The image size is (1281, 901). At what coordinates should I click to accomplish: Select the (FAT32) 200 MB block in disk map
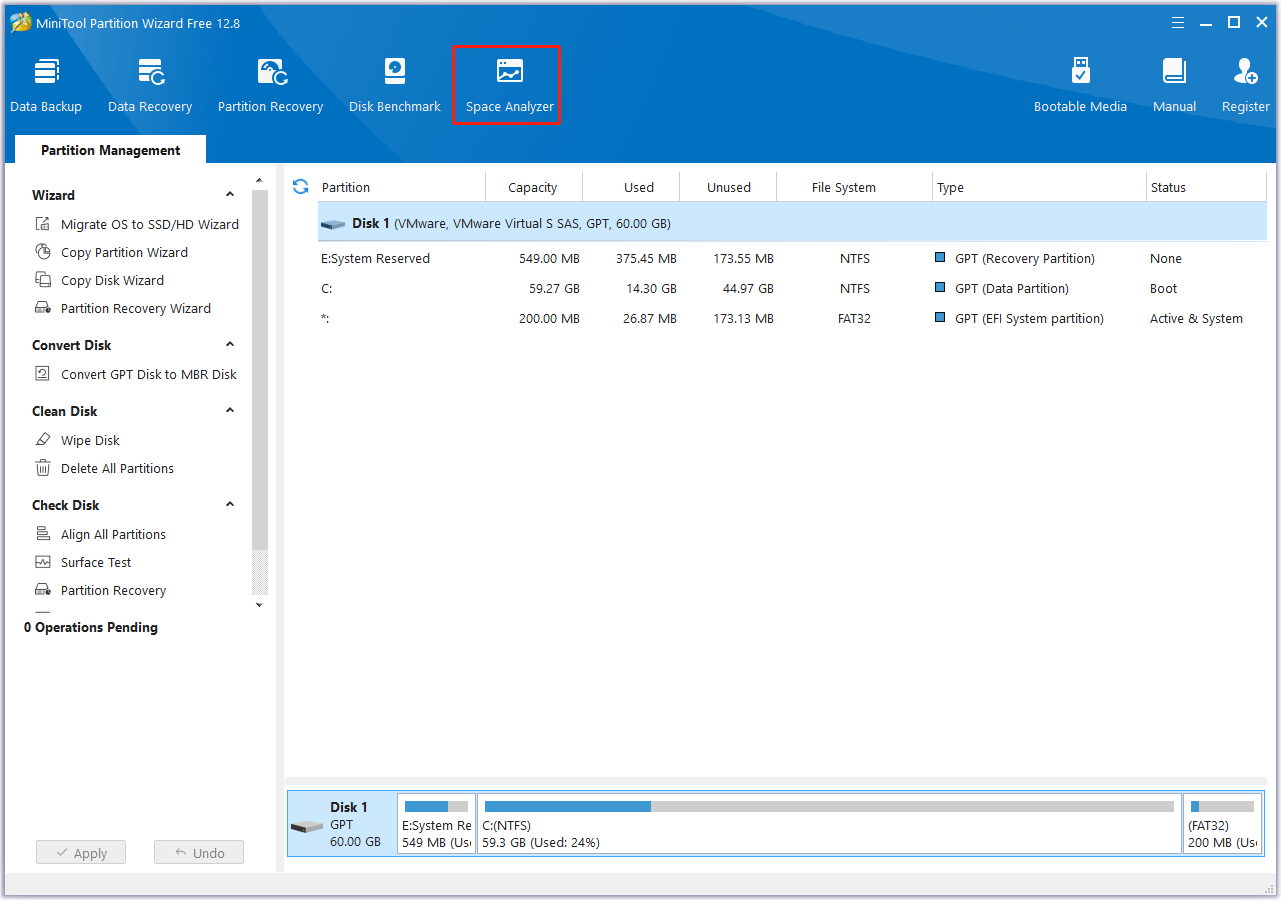pyautogui.click(x=1222, y=824)
